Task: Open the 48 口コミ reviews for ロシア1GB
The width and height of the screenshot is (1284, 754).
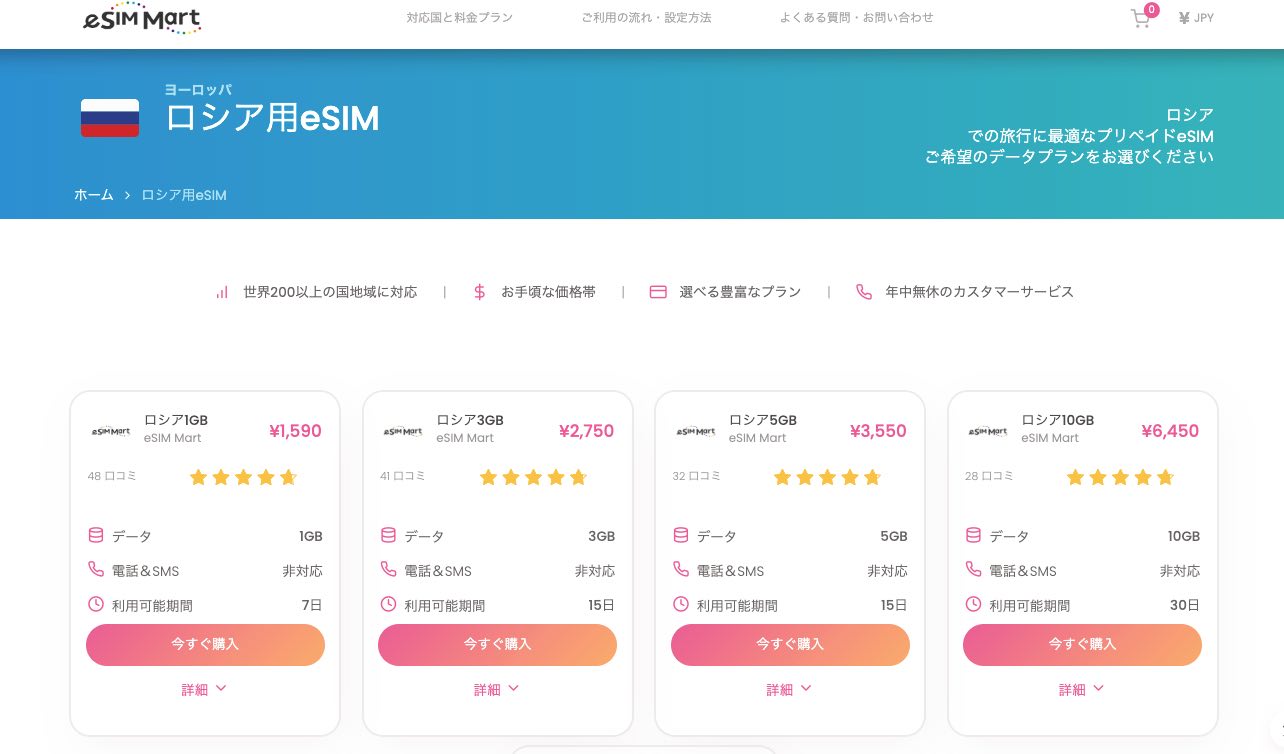Action: (x=112, y=476)
